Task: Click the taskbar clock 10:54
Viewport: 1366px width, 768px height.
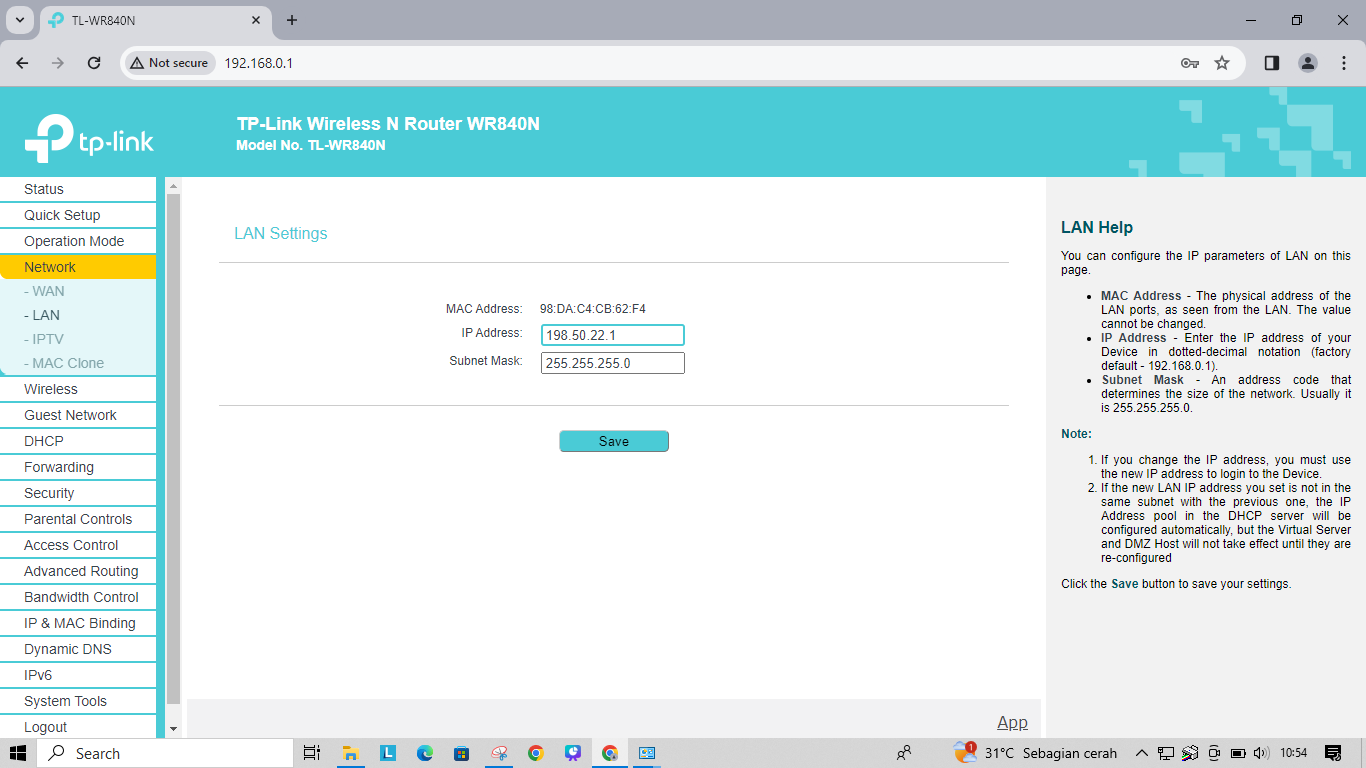Action: pyautogui.click(x=1294, y=753)
